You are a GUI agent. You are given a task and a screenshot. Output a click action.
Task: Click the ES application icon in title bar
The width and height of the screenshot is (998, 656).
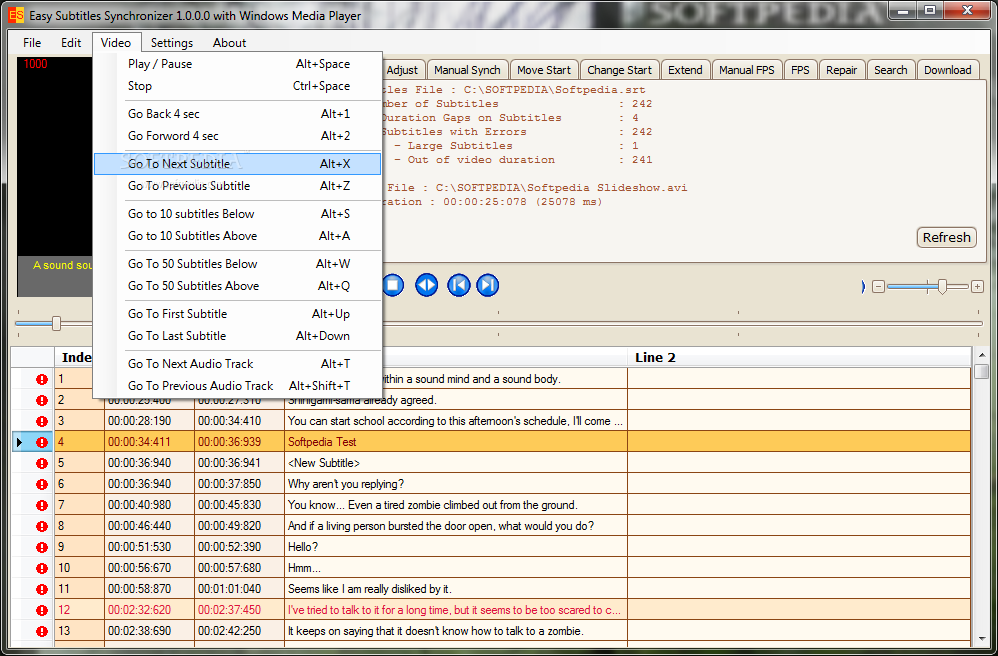(x=17, y=15)
